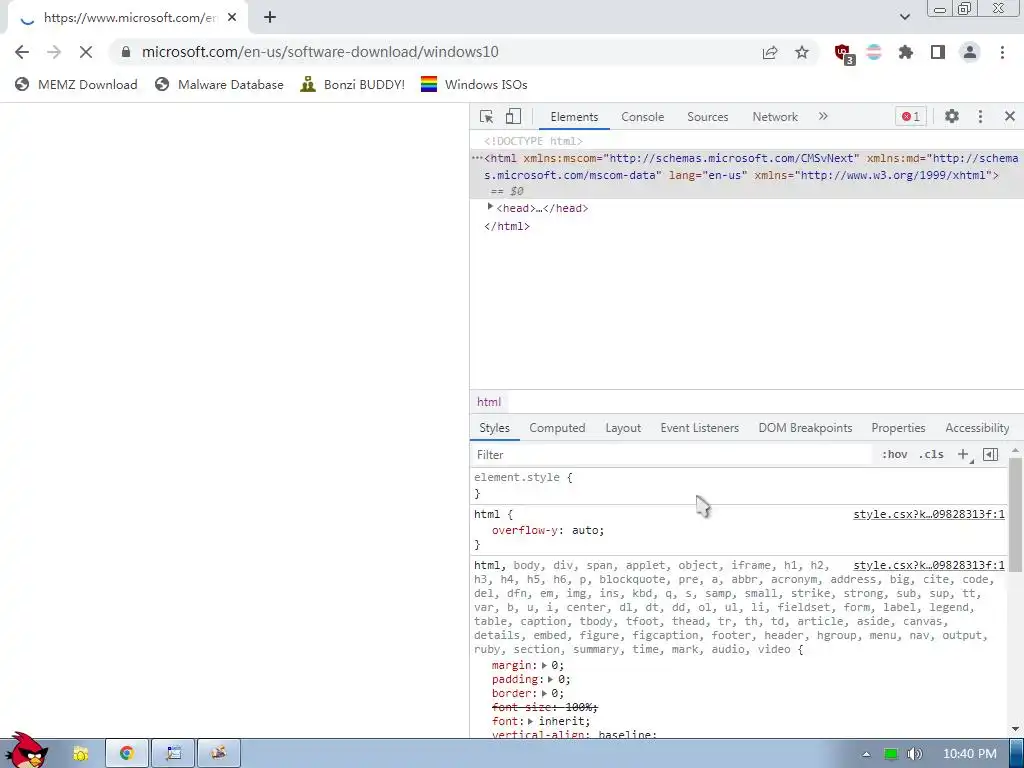Viewport: 1024px width, 768px height.
Task: Toggle computed styles sidebar icon
Action: [991, 455]
